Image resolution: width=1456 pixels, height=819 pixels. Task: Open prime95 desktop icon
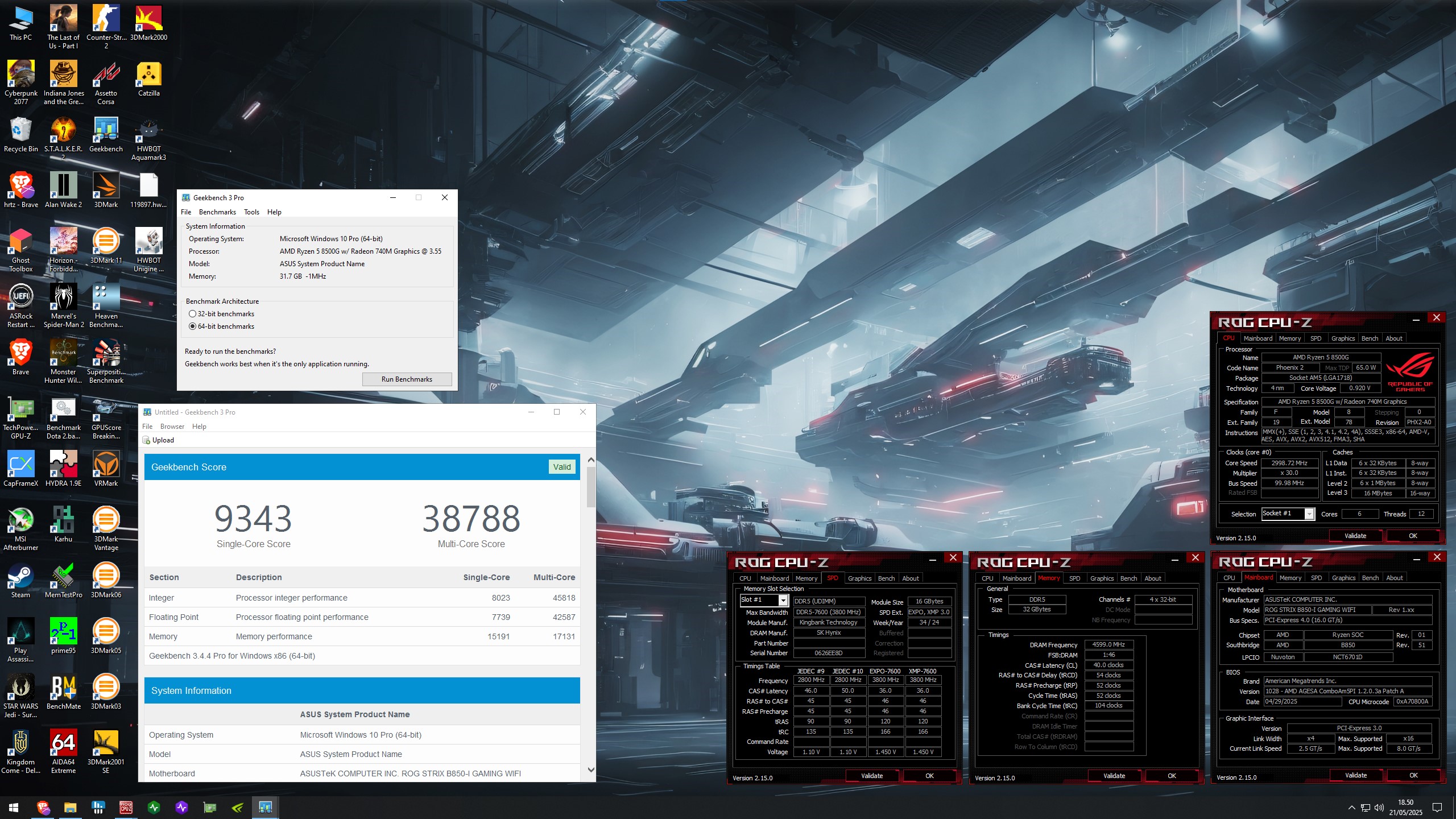(63, 636)
